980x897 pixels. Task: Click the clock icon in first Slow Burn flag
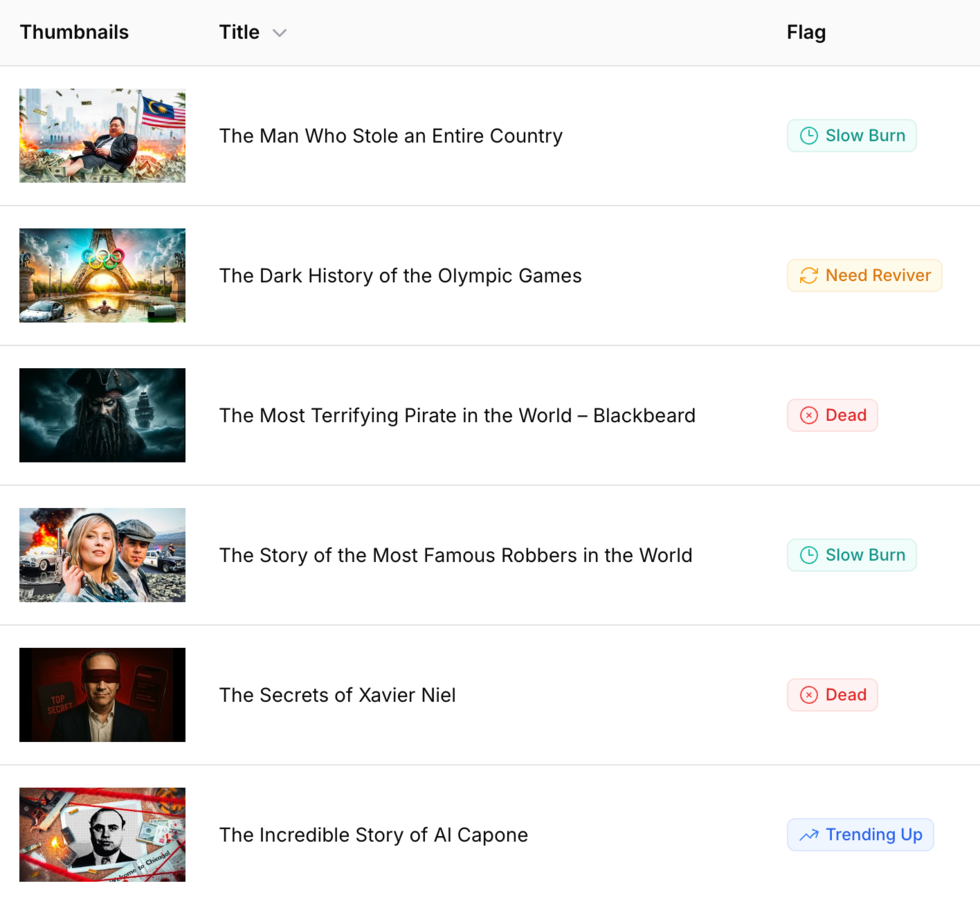809,136
